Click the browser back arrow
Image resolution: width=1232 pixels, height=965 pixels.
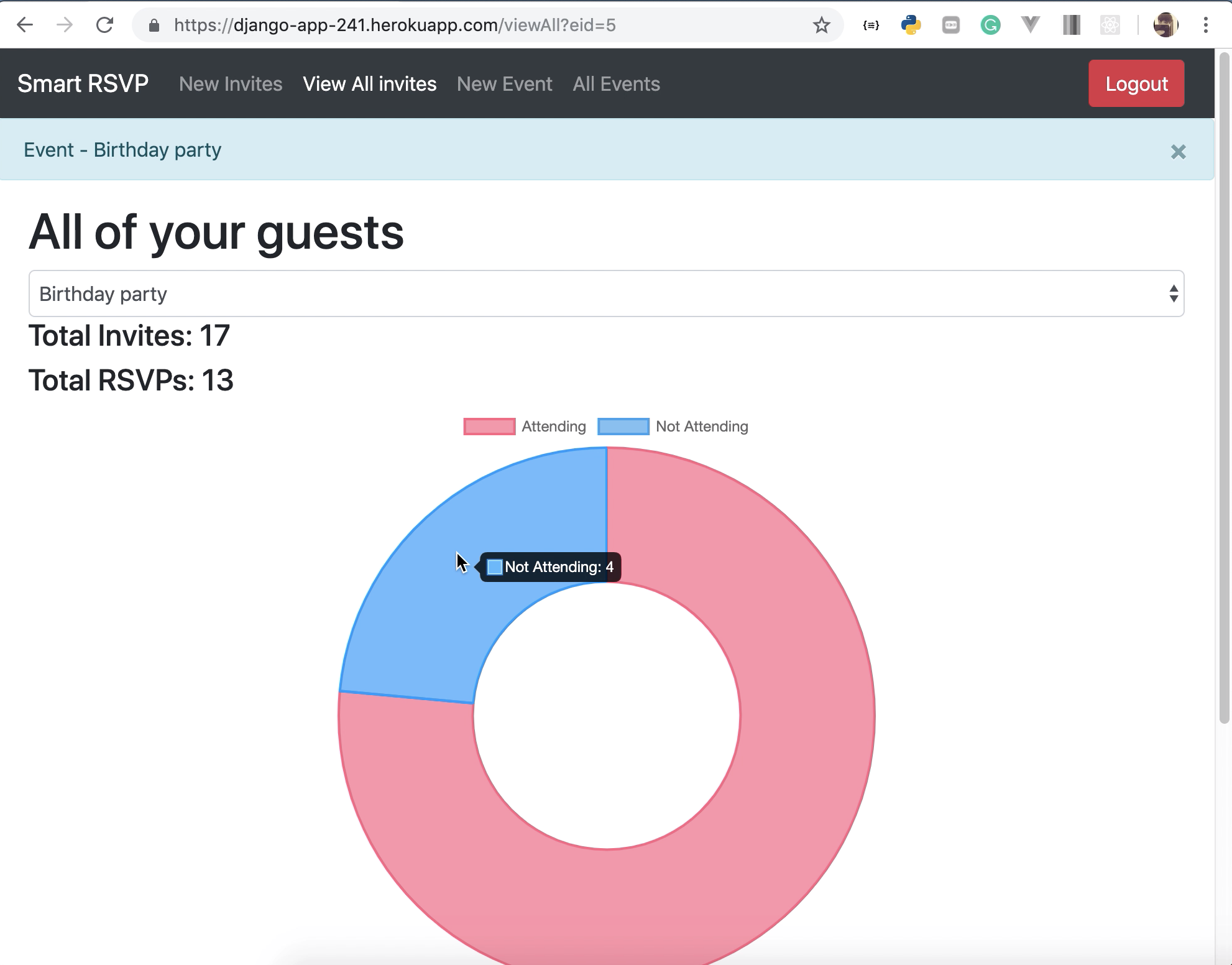click(x=25, y=25)
